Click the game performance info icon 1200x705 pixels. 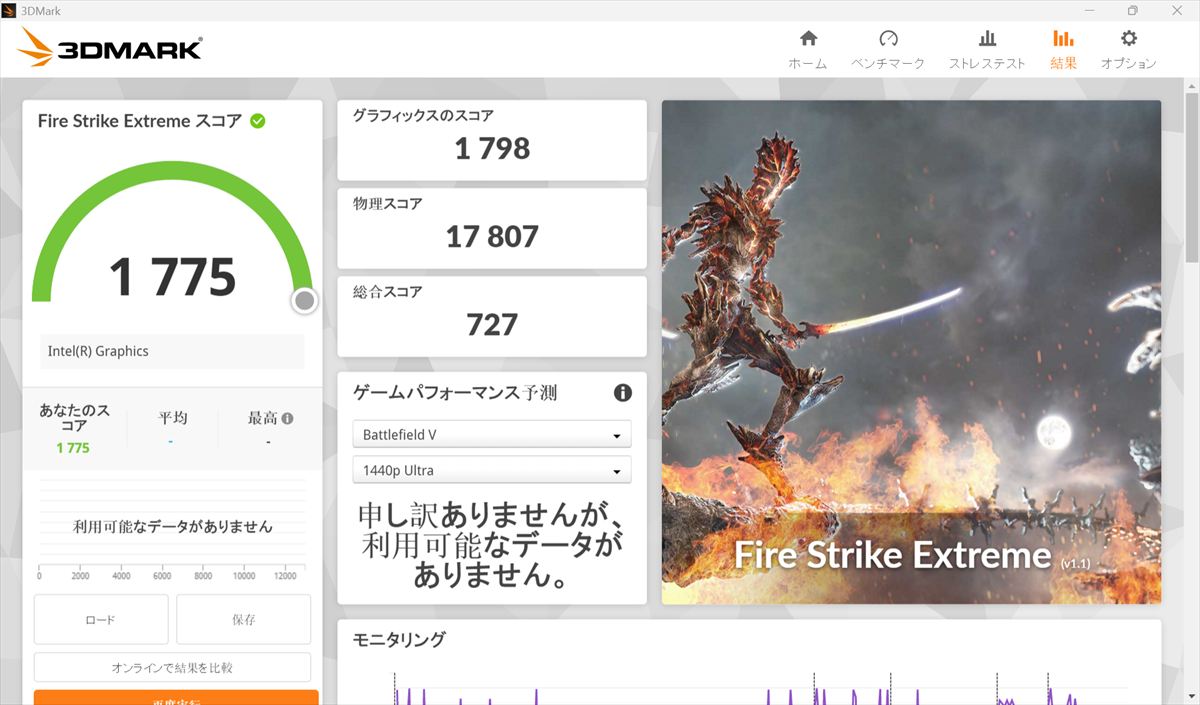(623, 393)
